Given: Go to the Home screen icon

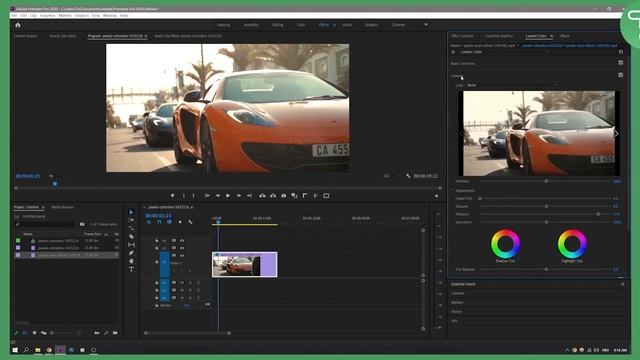Looking at the screenshot, I should click(18, 25).
